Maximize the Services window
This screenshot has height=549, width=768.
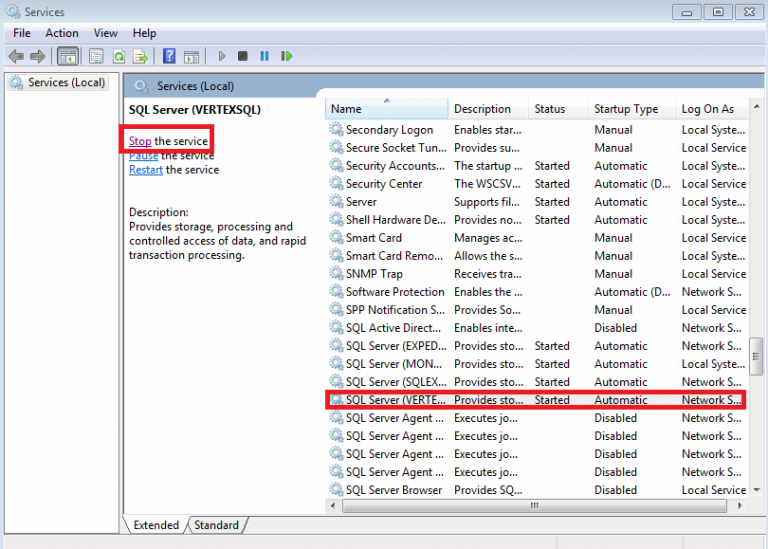click(718, 12)
